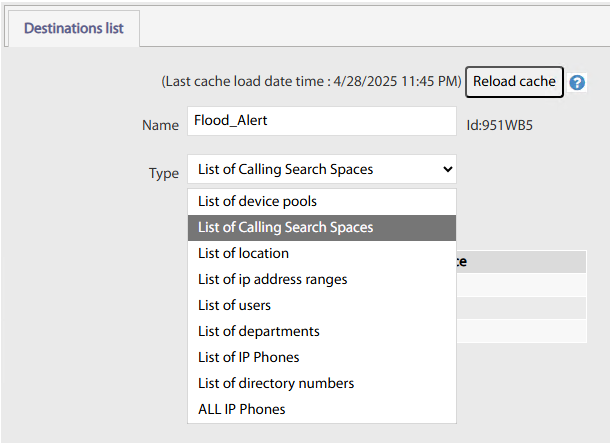Switch to the Destinations list tab
Image resolution: width=610 pixels, height=443 pixels.
tap(73, 28)
